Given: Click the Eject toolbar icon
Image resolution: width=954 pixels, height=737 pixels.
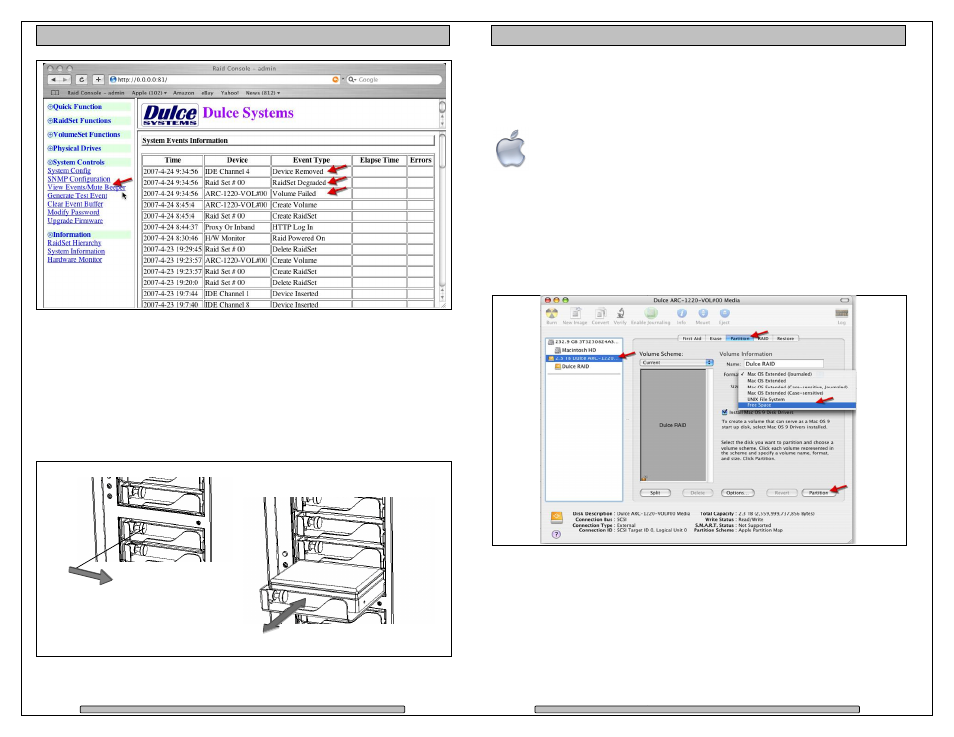Looking at the screenshot, I should 724,313.
